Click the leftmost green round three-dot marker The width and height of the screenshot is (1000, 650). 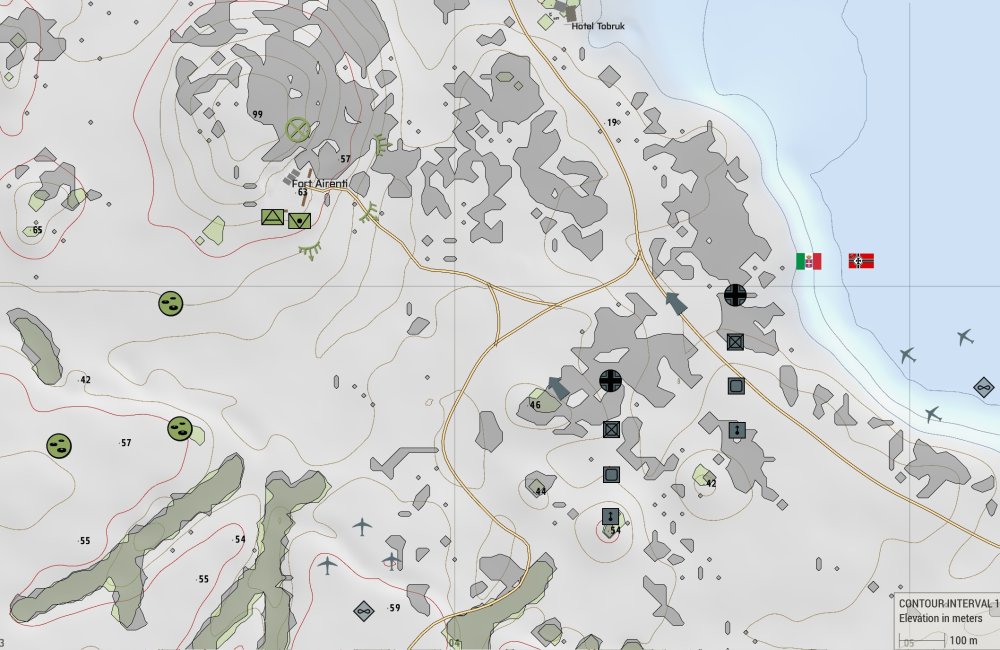(59, 445)
